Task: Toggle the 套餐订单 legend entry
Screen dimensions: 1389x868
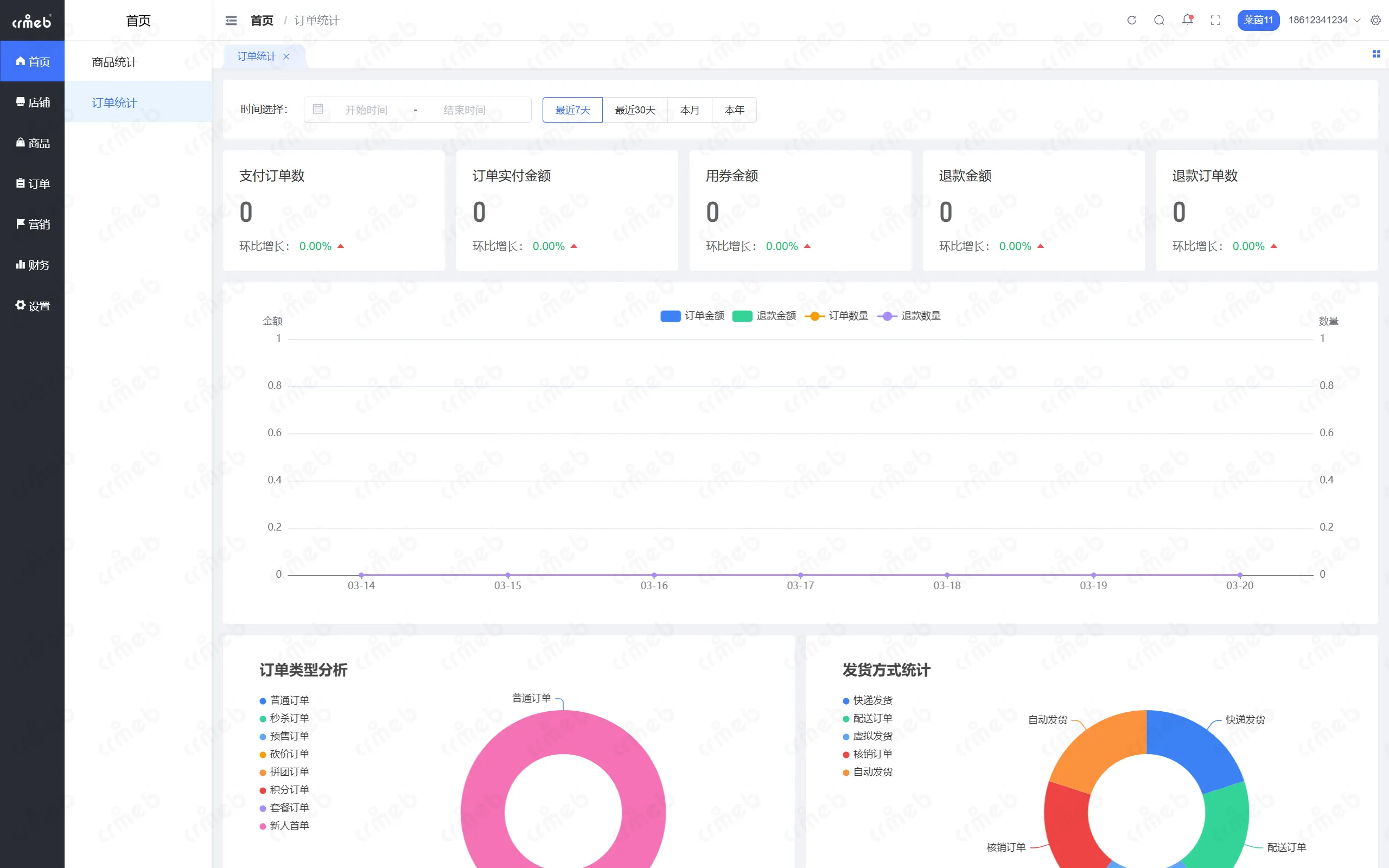Action: coord(284,808)
